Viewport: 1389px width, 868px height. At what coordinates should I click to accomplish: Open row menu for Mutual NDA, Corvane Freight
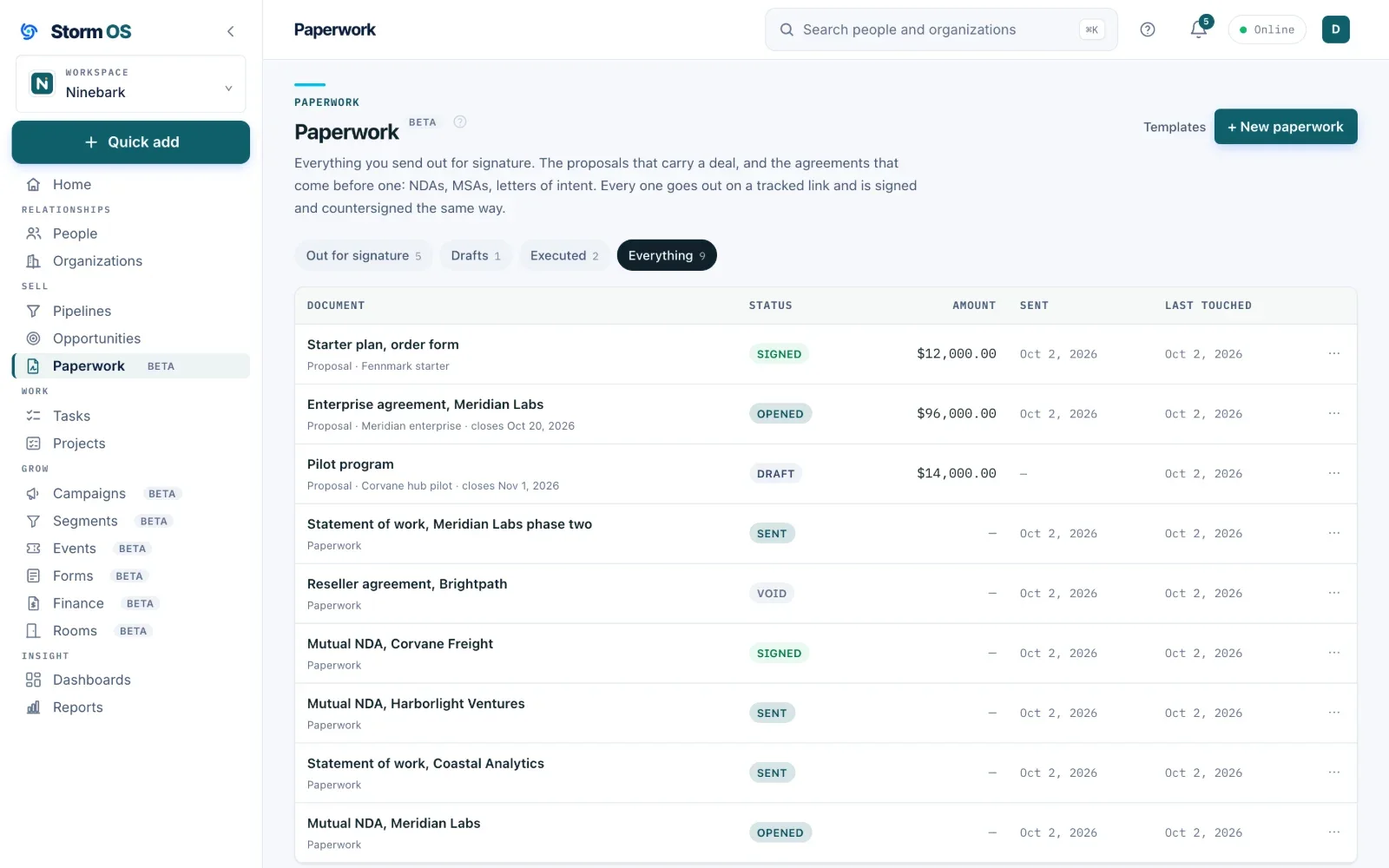click(x=1333, y=653)
